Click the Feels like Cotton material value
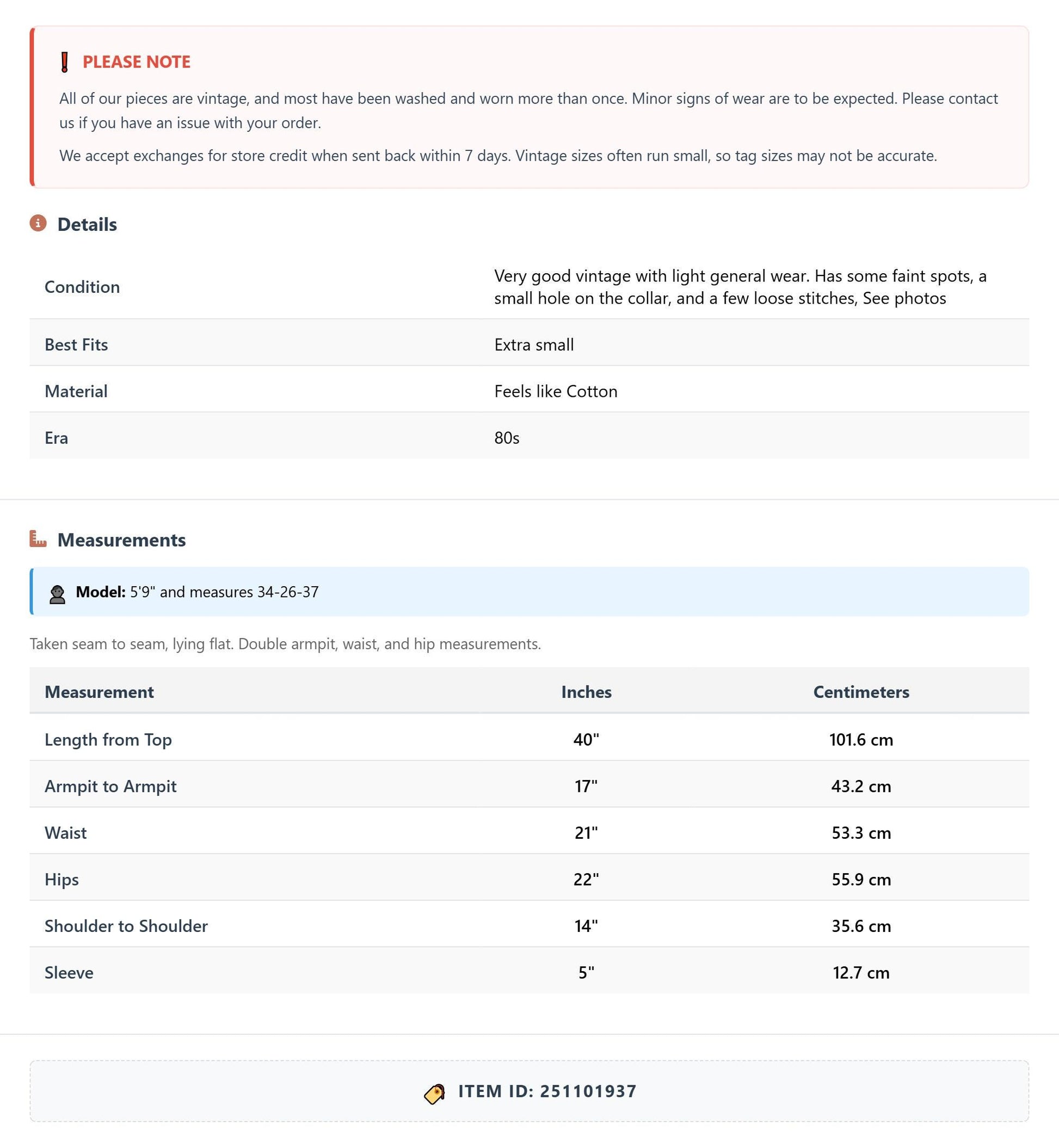1059x1148 pixels. click(556, 391)
